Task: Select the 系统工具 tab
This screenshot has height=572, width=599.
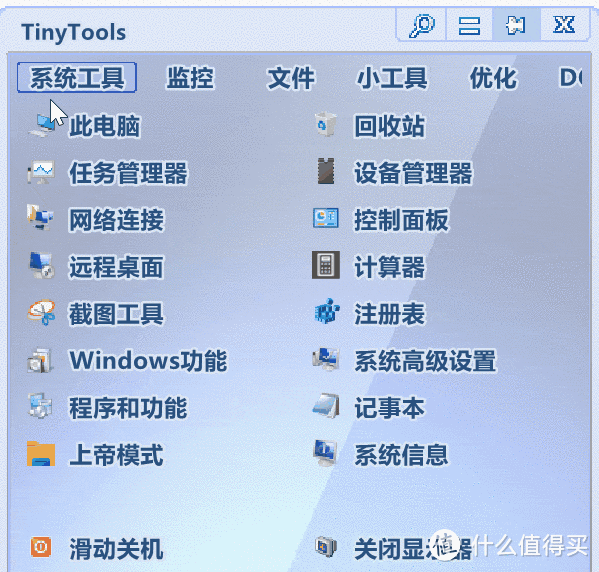Action: [x=77, y=78]
